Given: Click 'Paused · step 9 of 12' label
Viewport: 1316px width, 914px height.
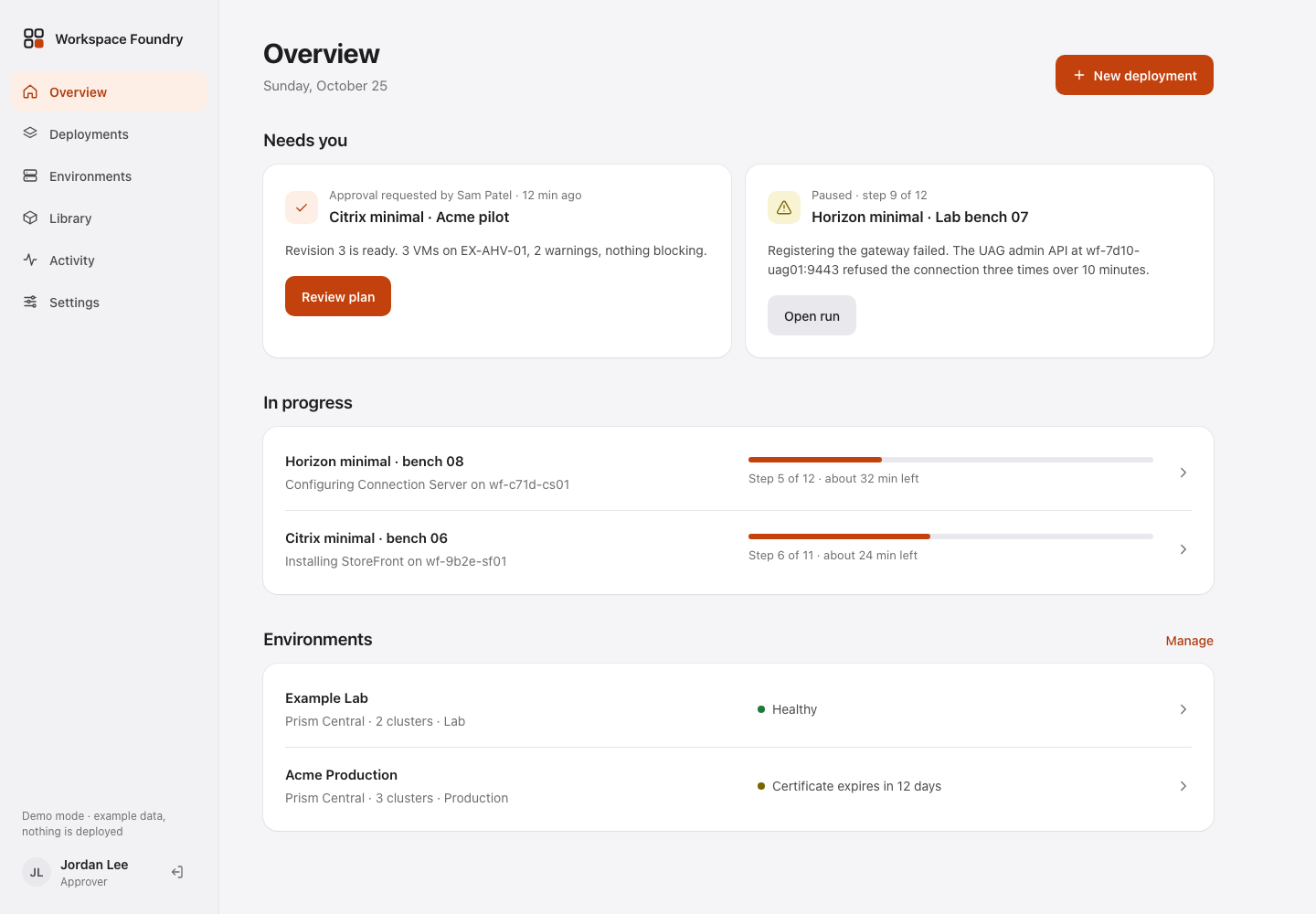Looking at the screenshot, I should pos(869,195).
